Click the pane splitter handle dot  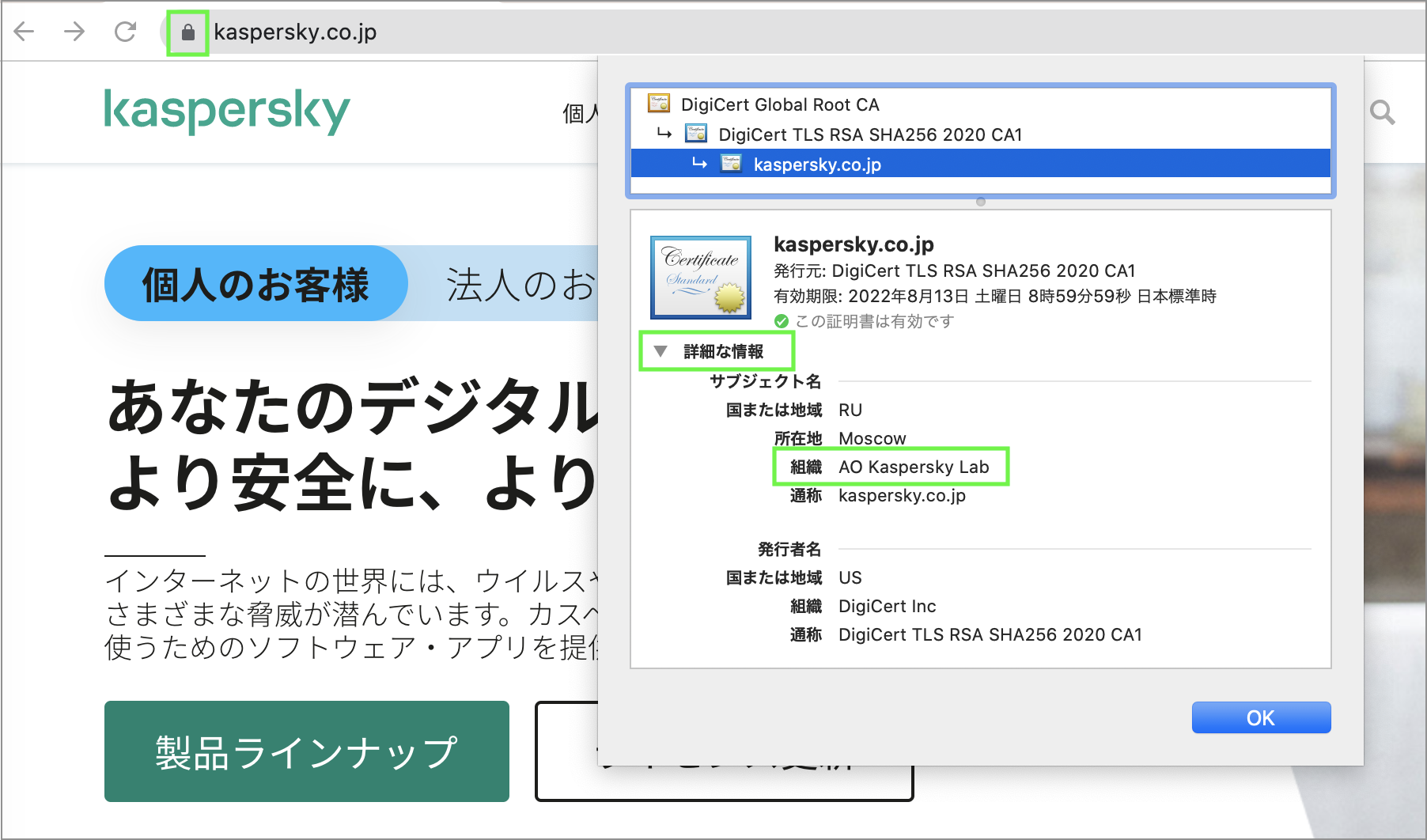(x=981, y=202)
